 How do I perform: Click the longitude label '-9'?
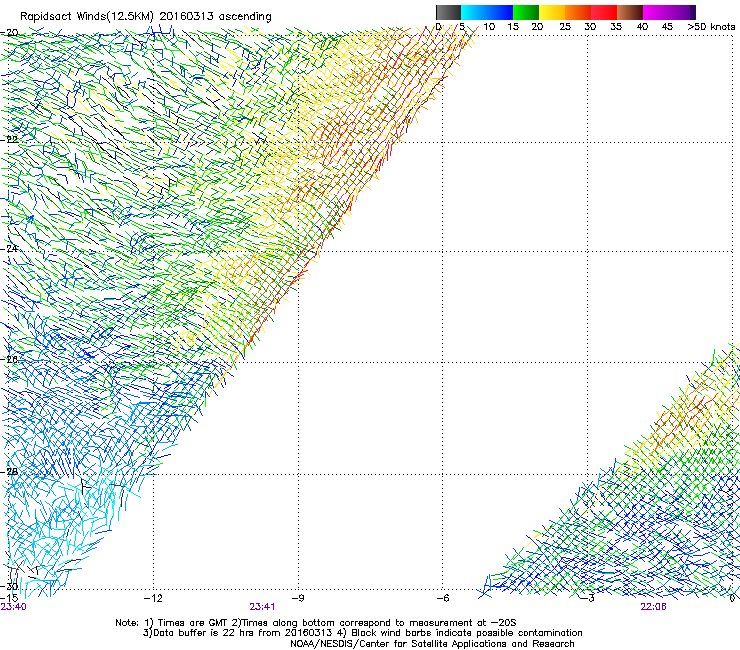[x=298, y=598]
